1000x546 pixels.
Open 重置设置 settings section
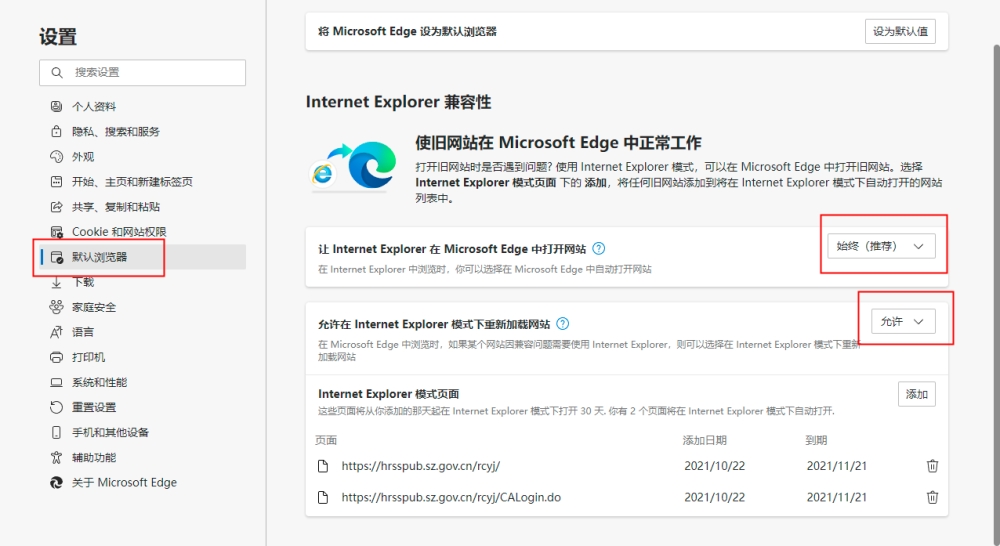pos(142,407)
